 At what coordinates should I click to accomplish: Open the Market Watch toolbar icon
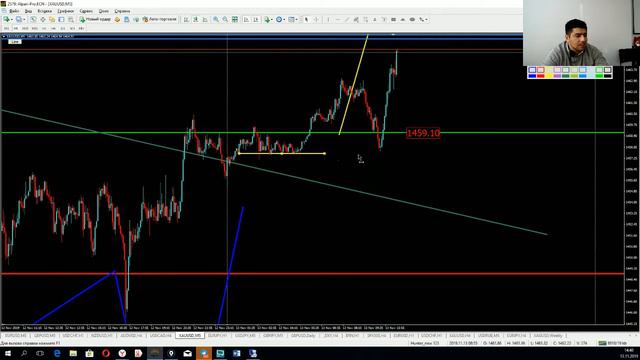click(x=33, y=19)
